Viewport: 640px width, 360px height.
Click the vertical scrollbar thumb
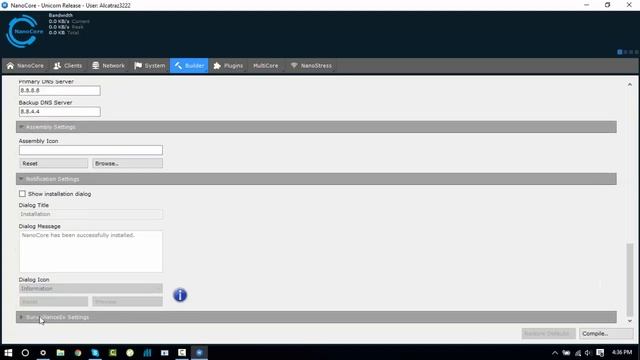630,280
